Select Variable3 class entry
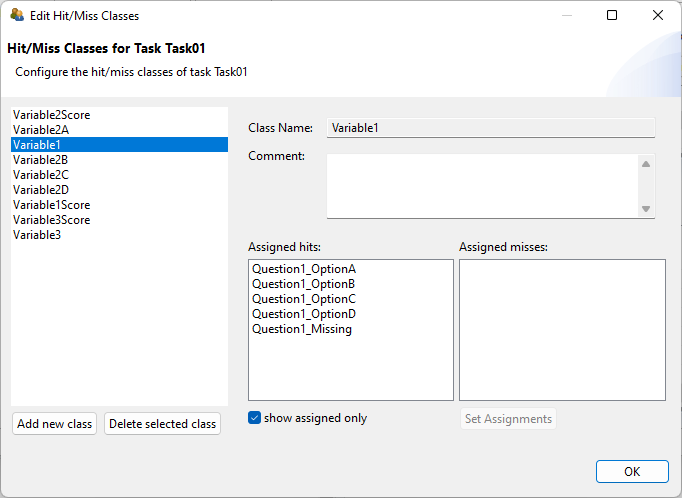This screenshot has width=682, height=498. [x=38, y=235]
